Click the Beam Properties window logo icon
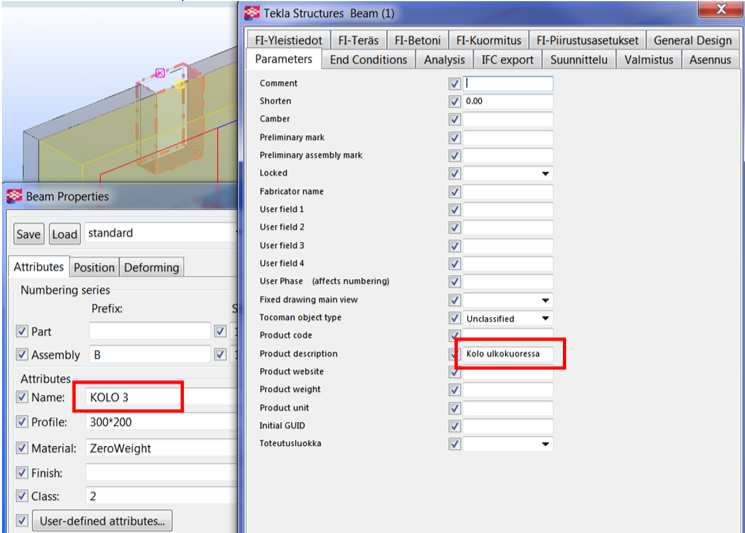Screen dimensions: 745x533 (14, 196)
